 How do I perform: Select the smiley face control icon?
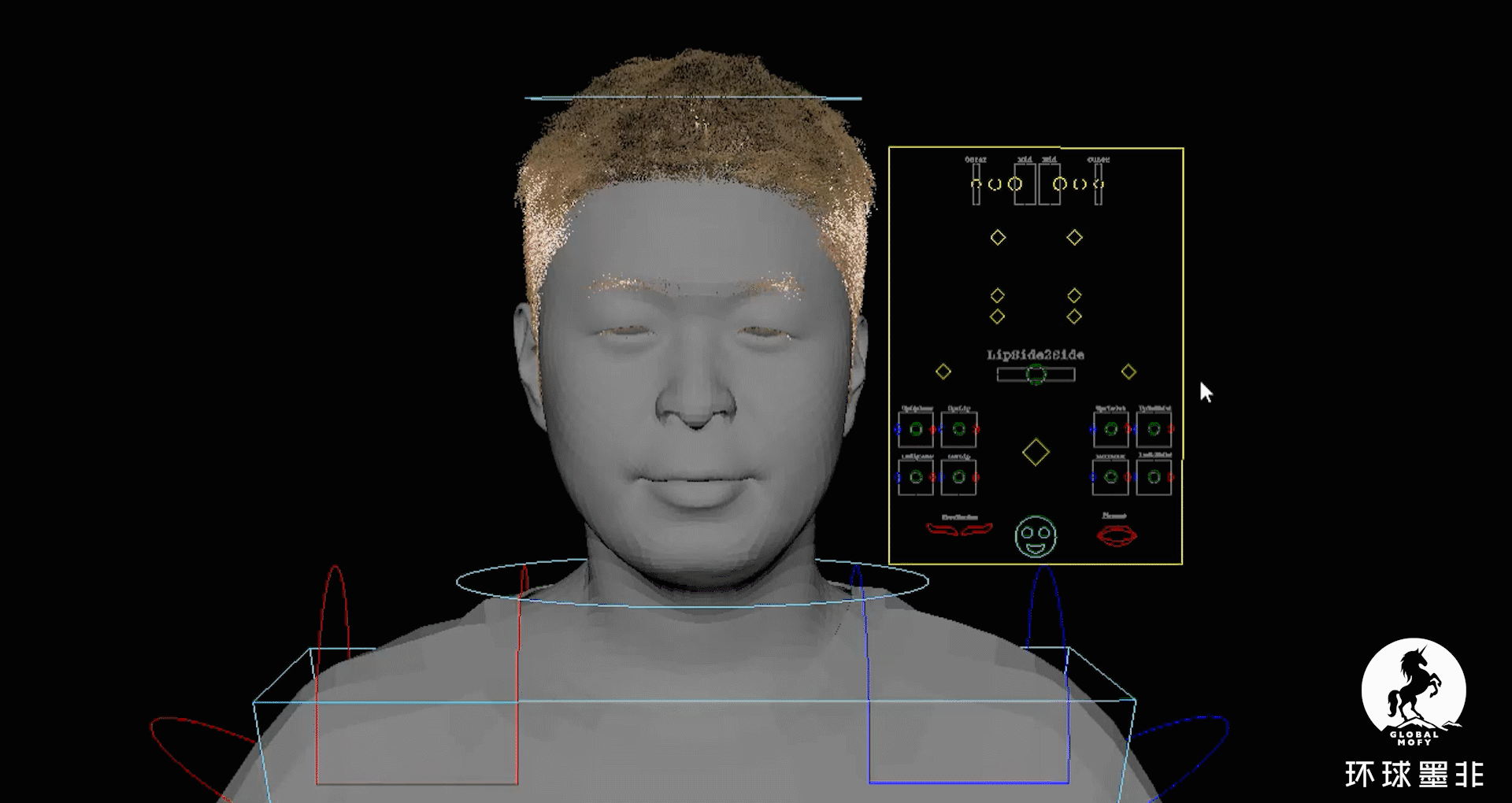(x=1036, y=537)
